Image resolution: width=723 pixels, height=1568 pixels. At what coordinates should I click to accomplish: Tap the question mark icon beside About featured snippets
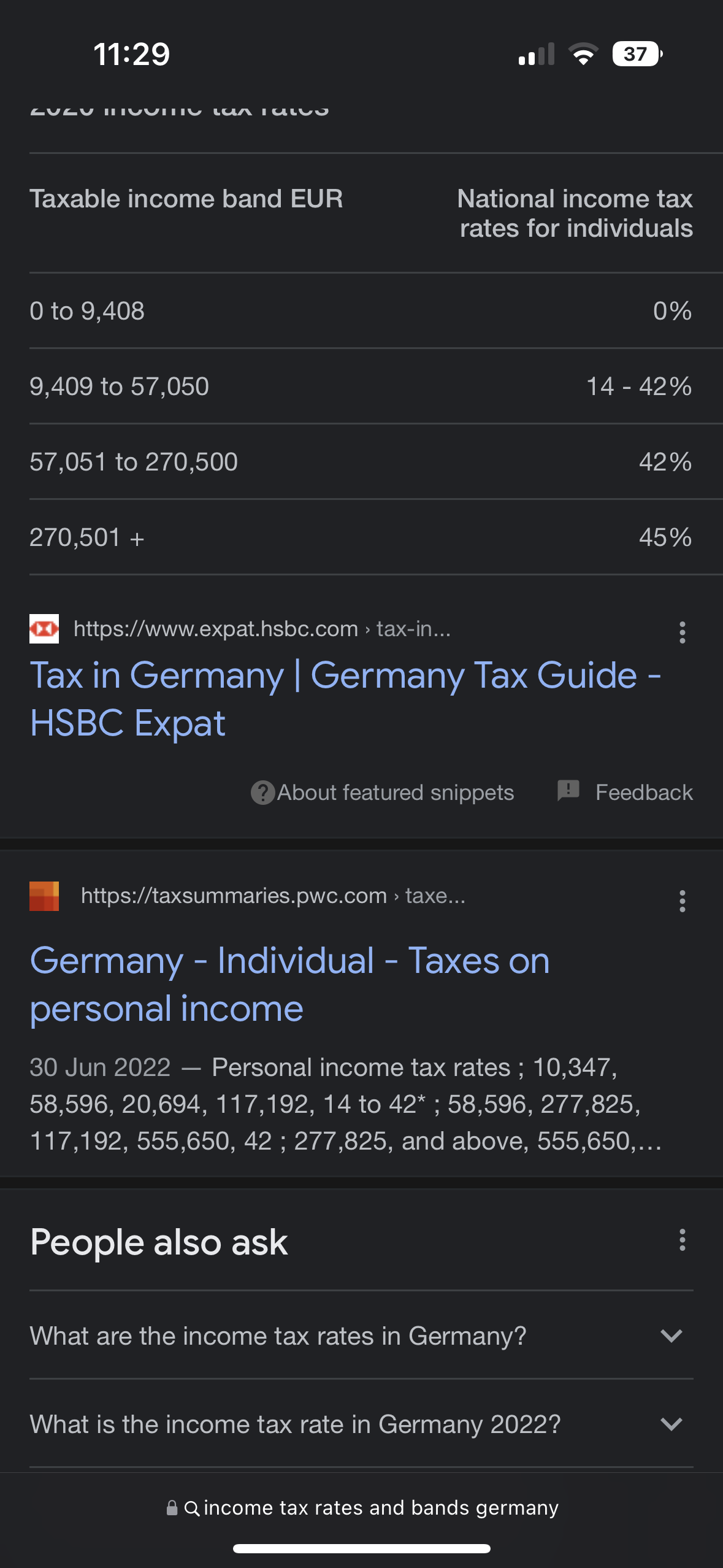tap(262, 793)
